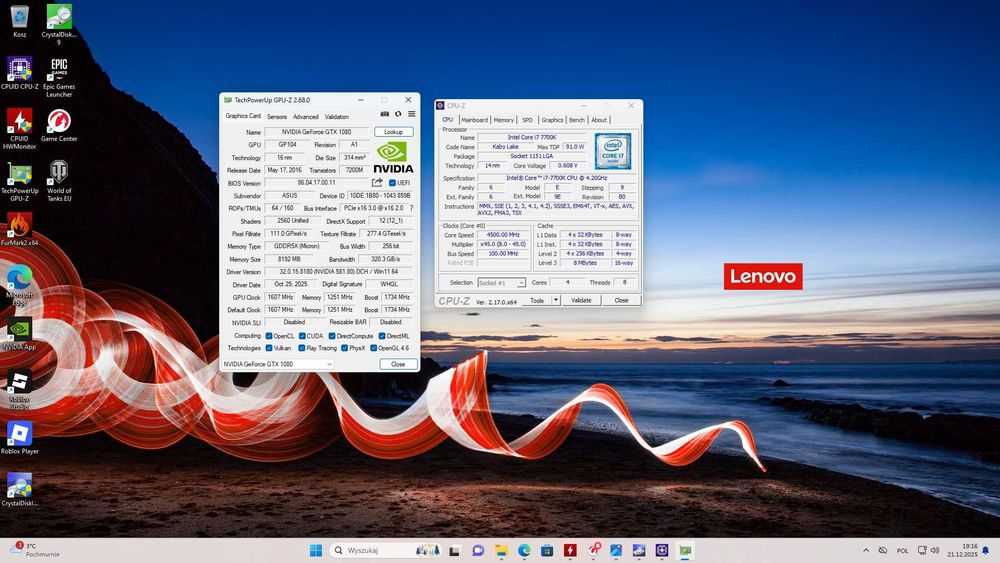Open the Socket #1 selection dropdown in CPU-Z
This screenshot has height=563, width=1000.
pyautogui.click(x=501, y=282)
